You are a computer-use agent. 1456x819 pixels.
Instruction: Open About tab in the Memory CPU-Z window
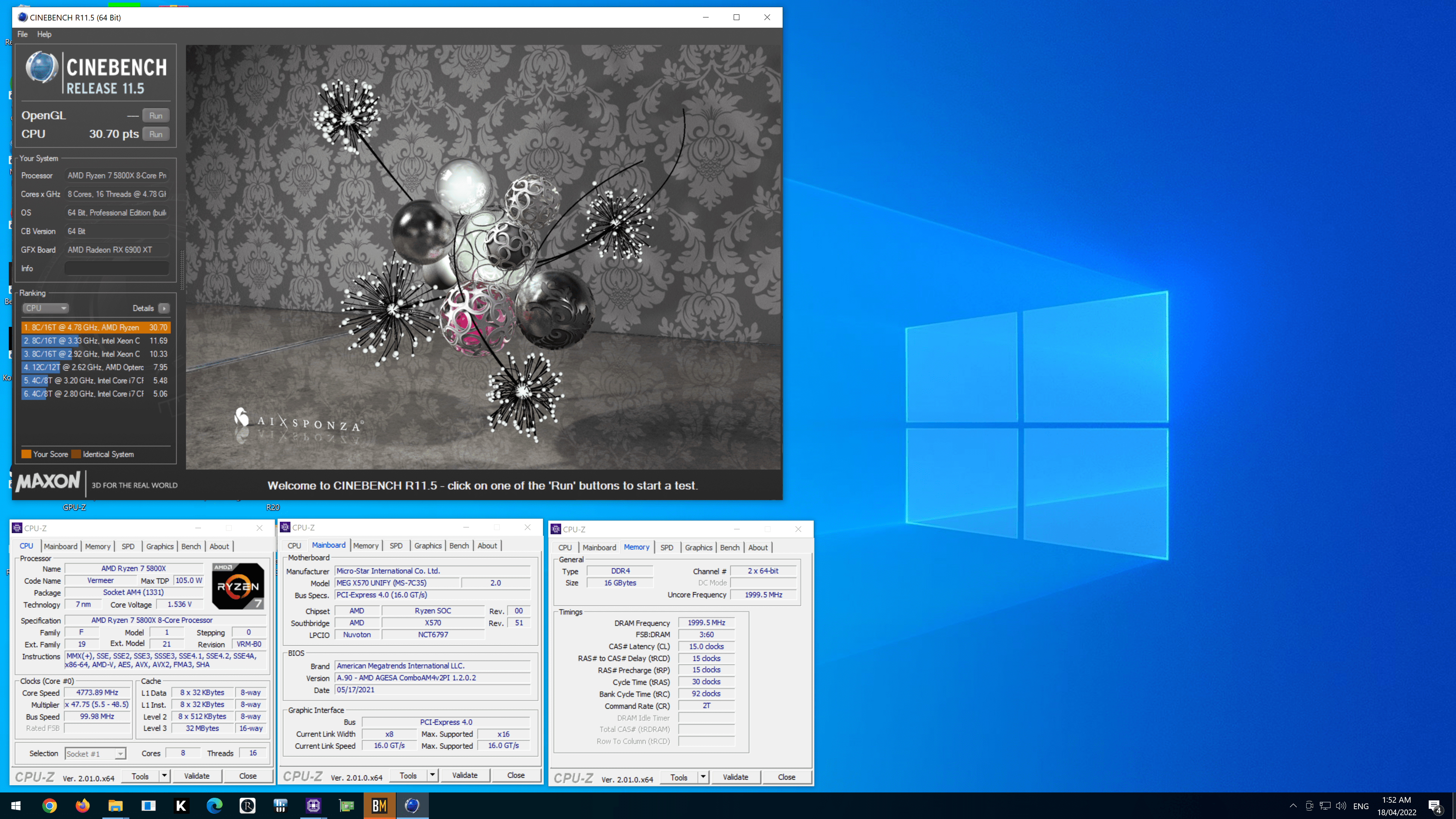pos(758,547)
